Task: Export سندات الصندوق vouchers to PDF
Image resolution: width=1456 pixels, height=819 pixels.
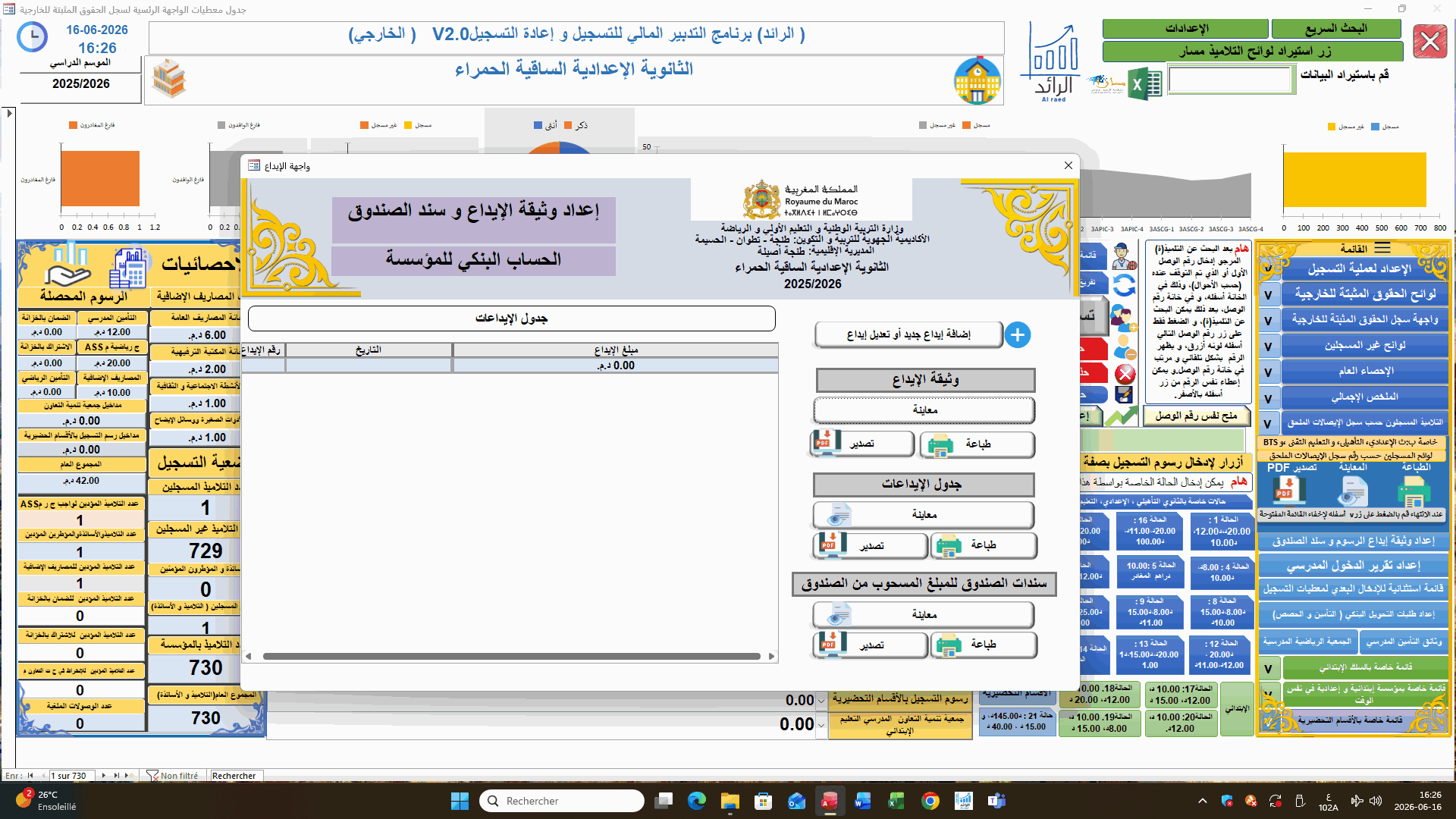Action: pos(871,645)
